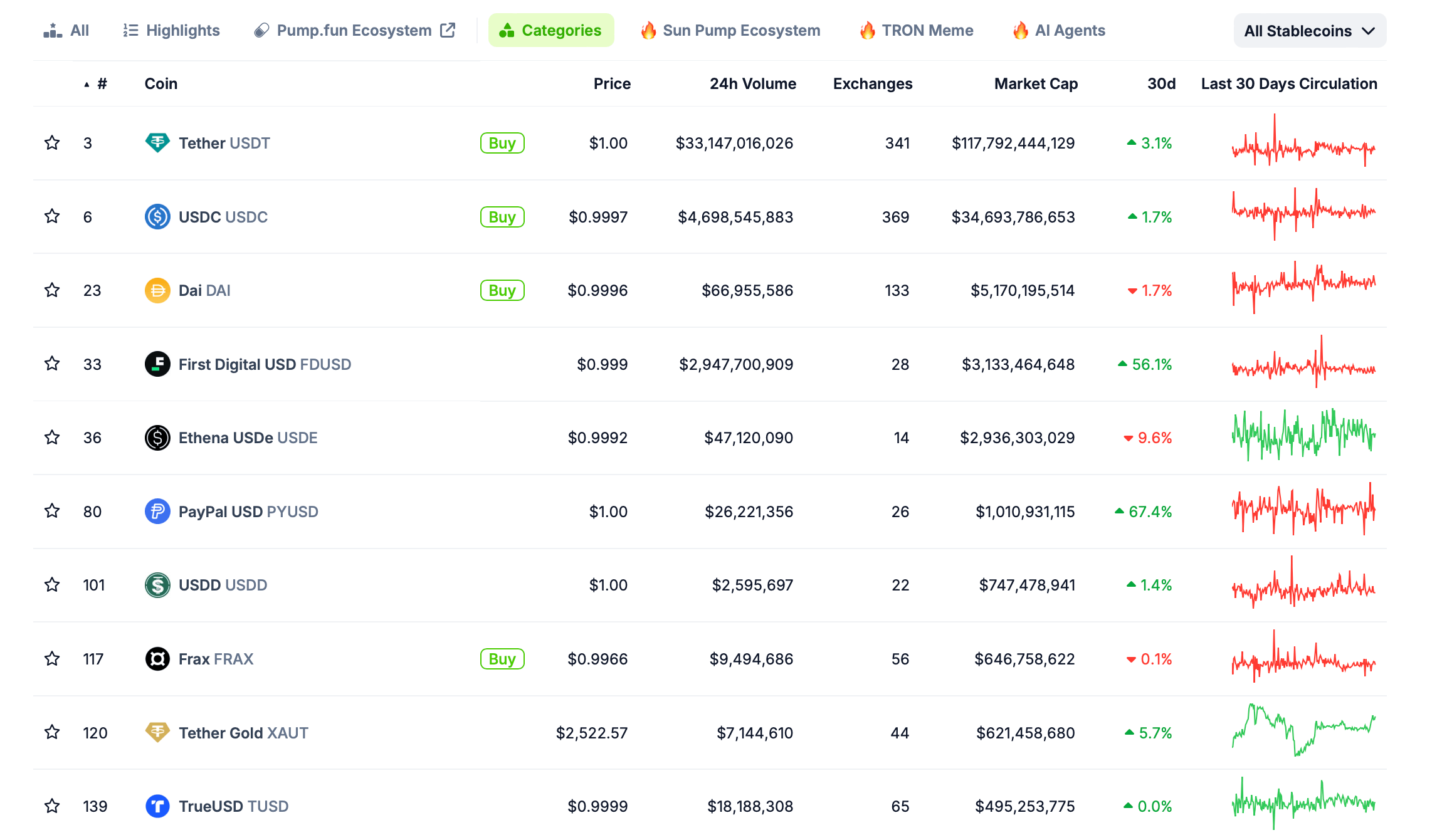Screen dimensions: 1442x840
Task: Click the PayPal USD logo
Action: coord(157,512)
